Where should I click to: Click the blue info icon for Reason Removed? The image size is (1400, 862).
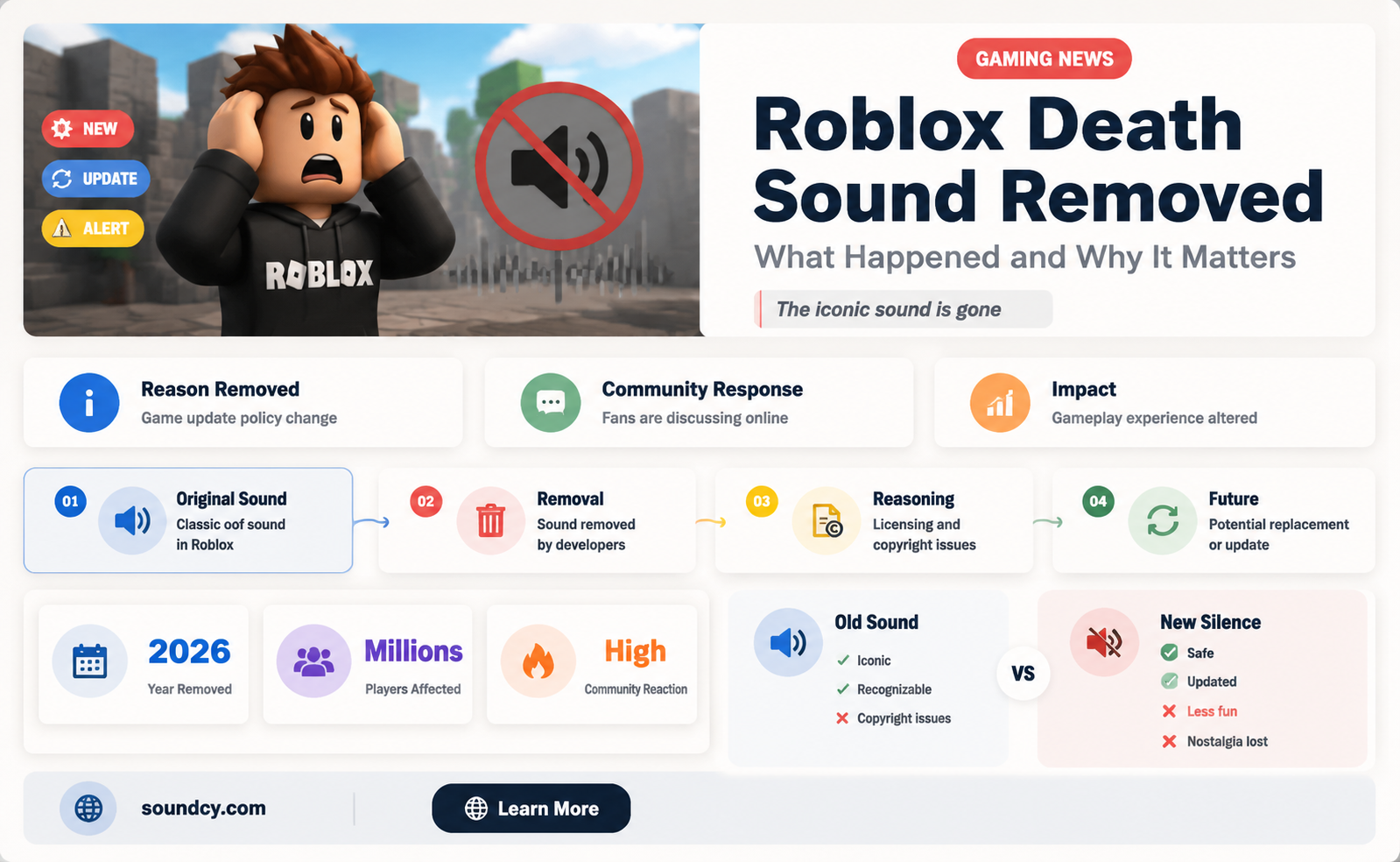tap(89, 403)
